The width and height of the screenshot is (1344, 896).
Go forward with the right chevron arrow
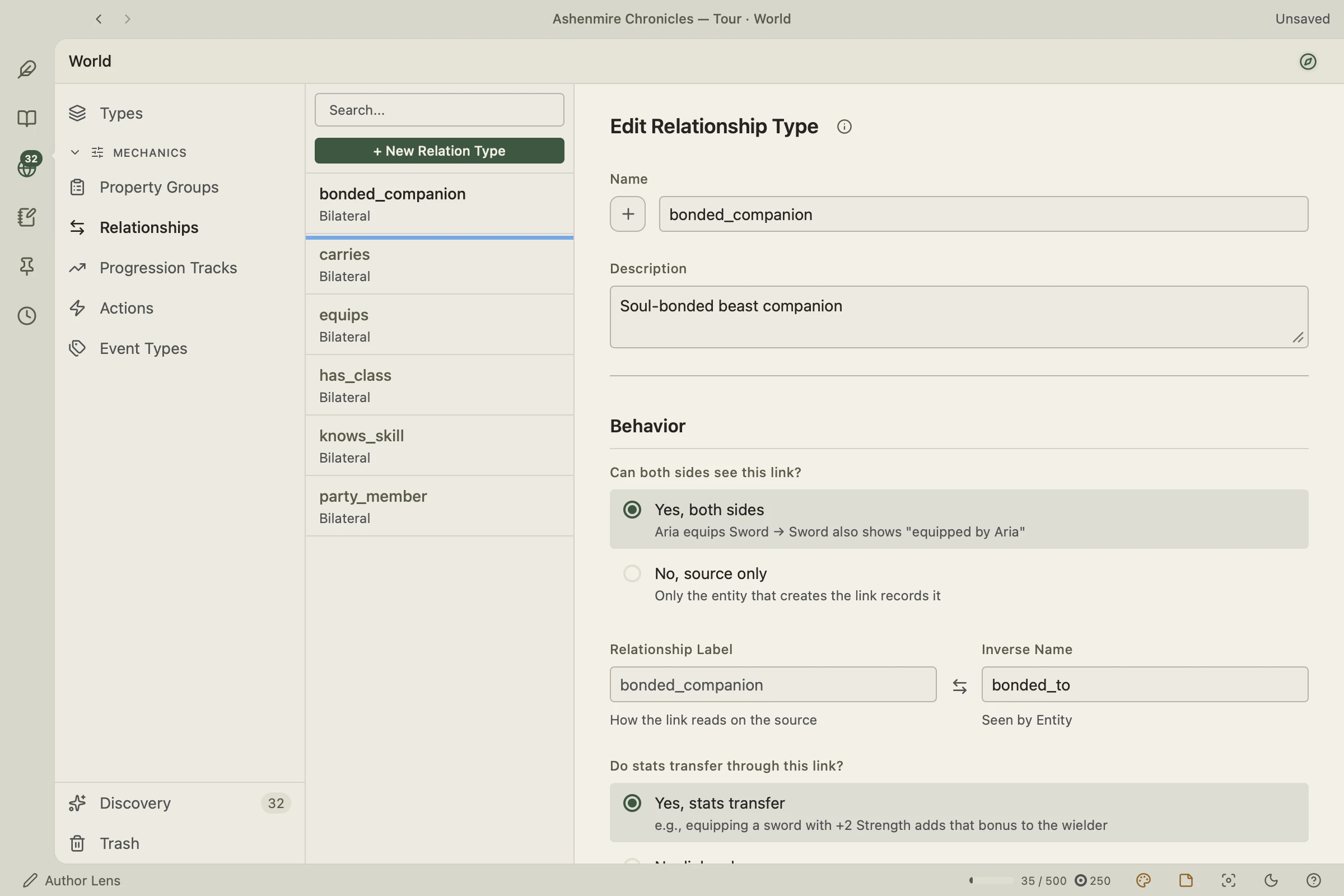tap(127, 19)
